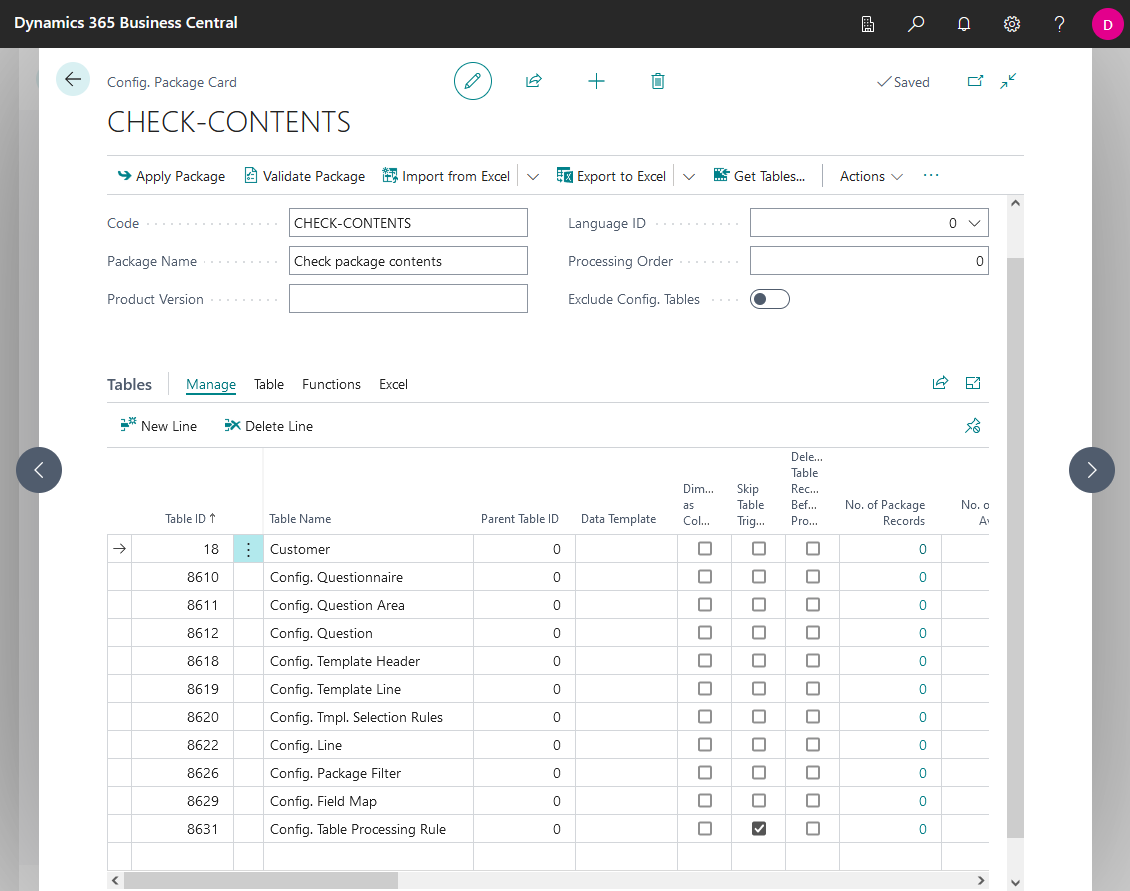This screenshot has height=891, width=1130.
Task: Click the share icon next to the pencil
Action: click(534, 81)
